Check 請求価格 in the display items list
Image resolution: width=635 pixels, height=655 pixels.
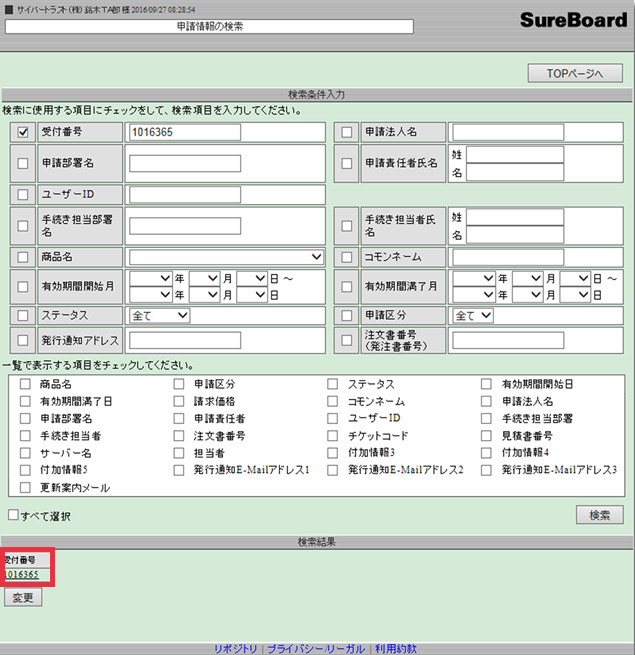click(179, 401)
